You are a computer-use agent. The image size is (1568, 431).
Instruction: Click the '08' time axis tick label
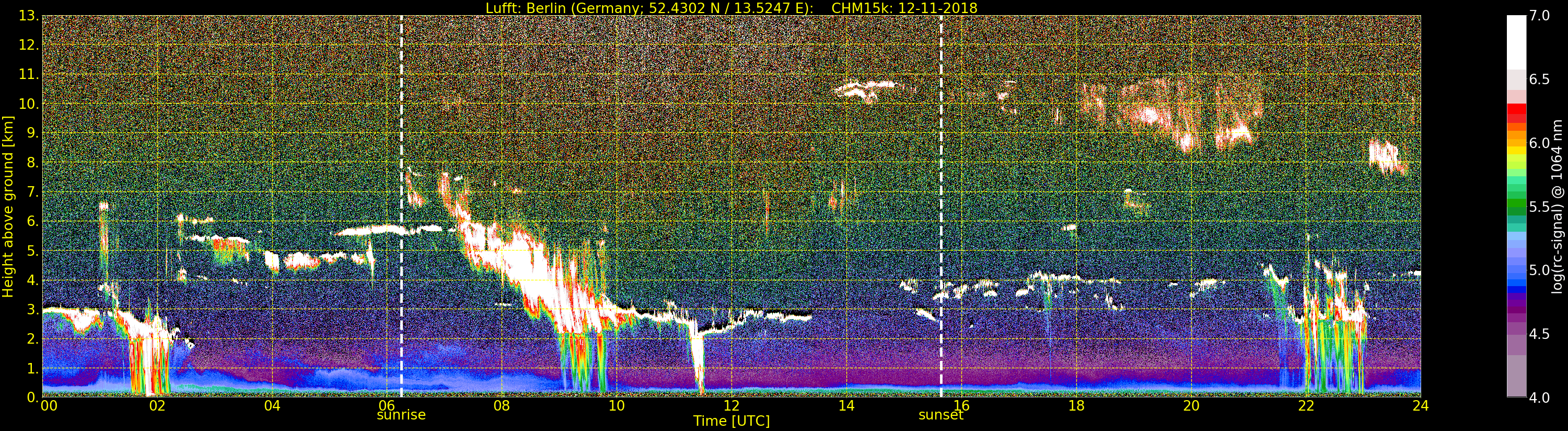(502, 405)
